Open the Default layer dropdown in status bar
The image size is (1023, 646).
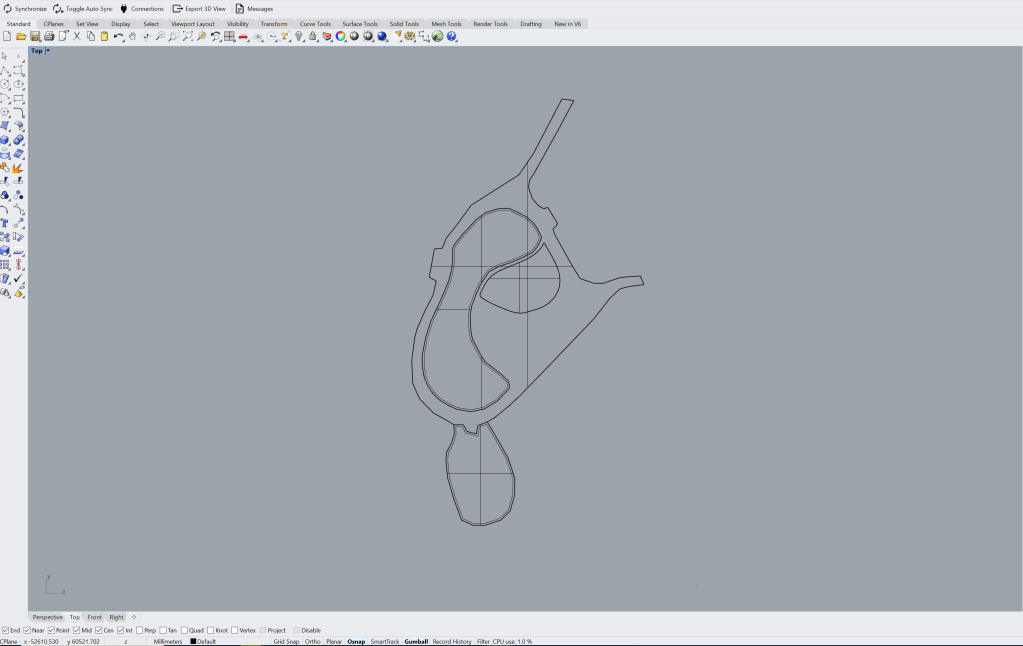tap(206, 641)
